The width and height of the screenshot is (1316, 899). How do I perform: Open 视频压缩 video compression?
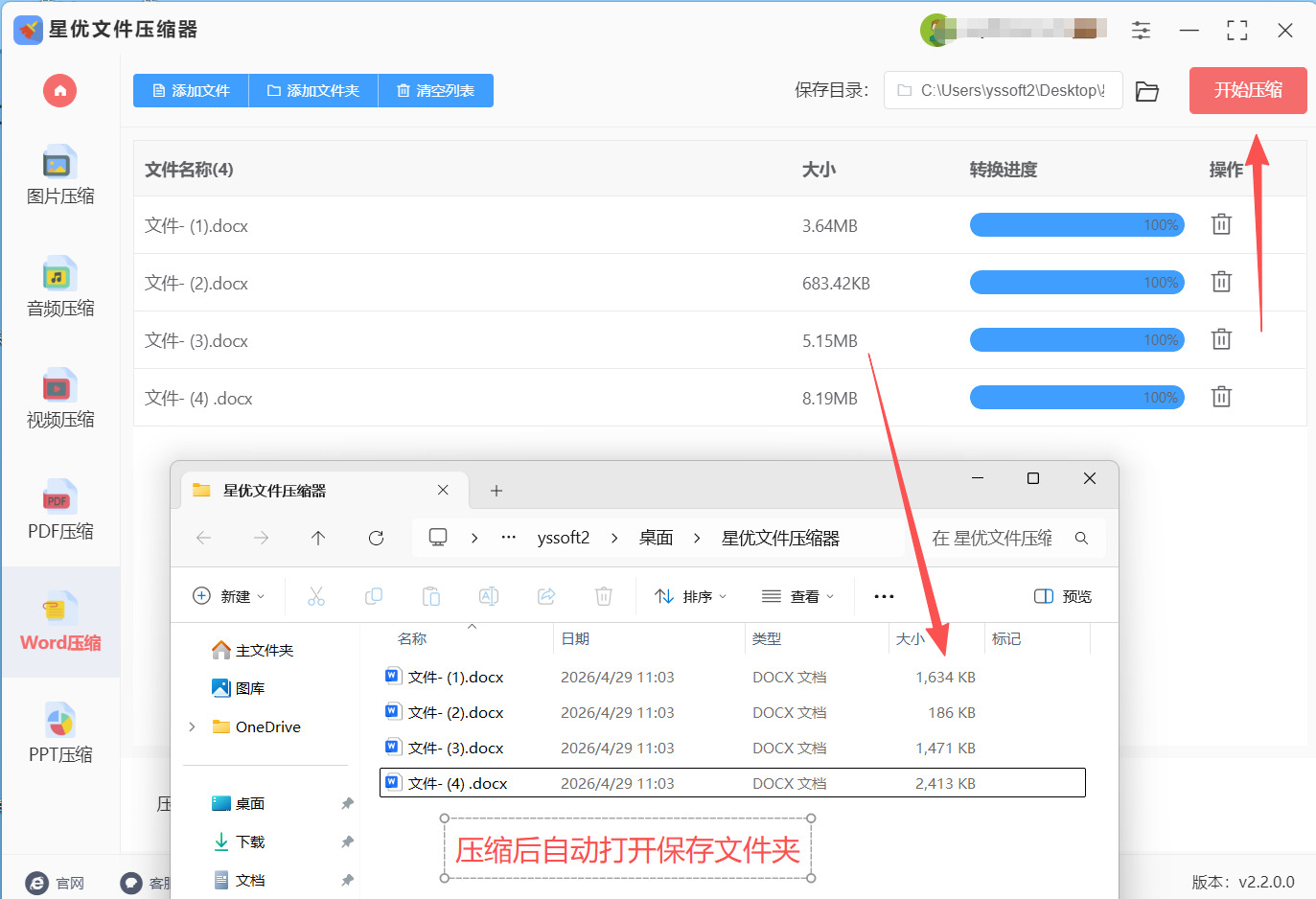click(59, 400)
